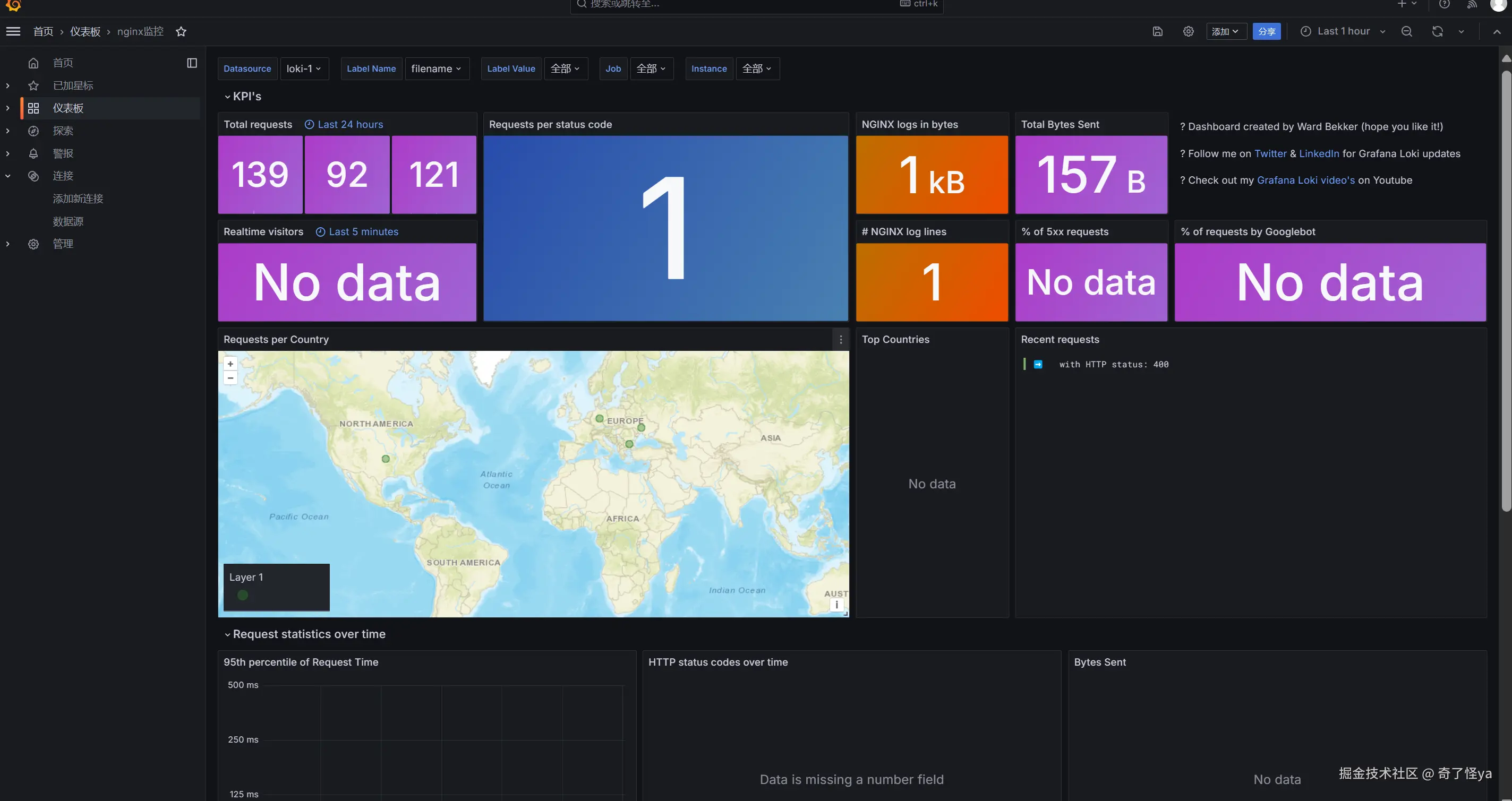Click the refresh dashboard icon
The width and height of the screenshot is (1512, 801).
pos(1437,32)
